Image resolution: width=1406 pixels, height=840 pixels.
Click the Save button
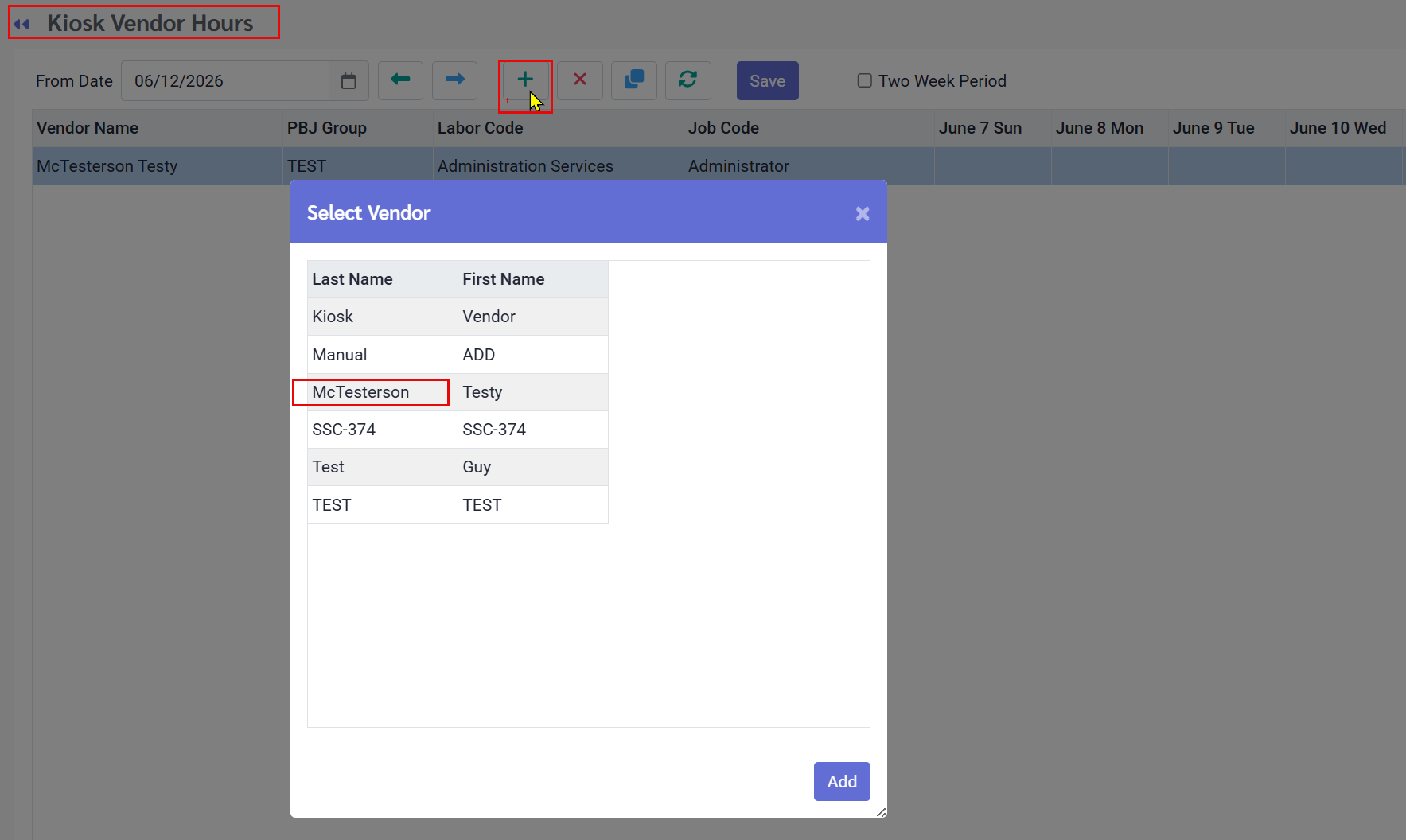(768, 81)
